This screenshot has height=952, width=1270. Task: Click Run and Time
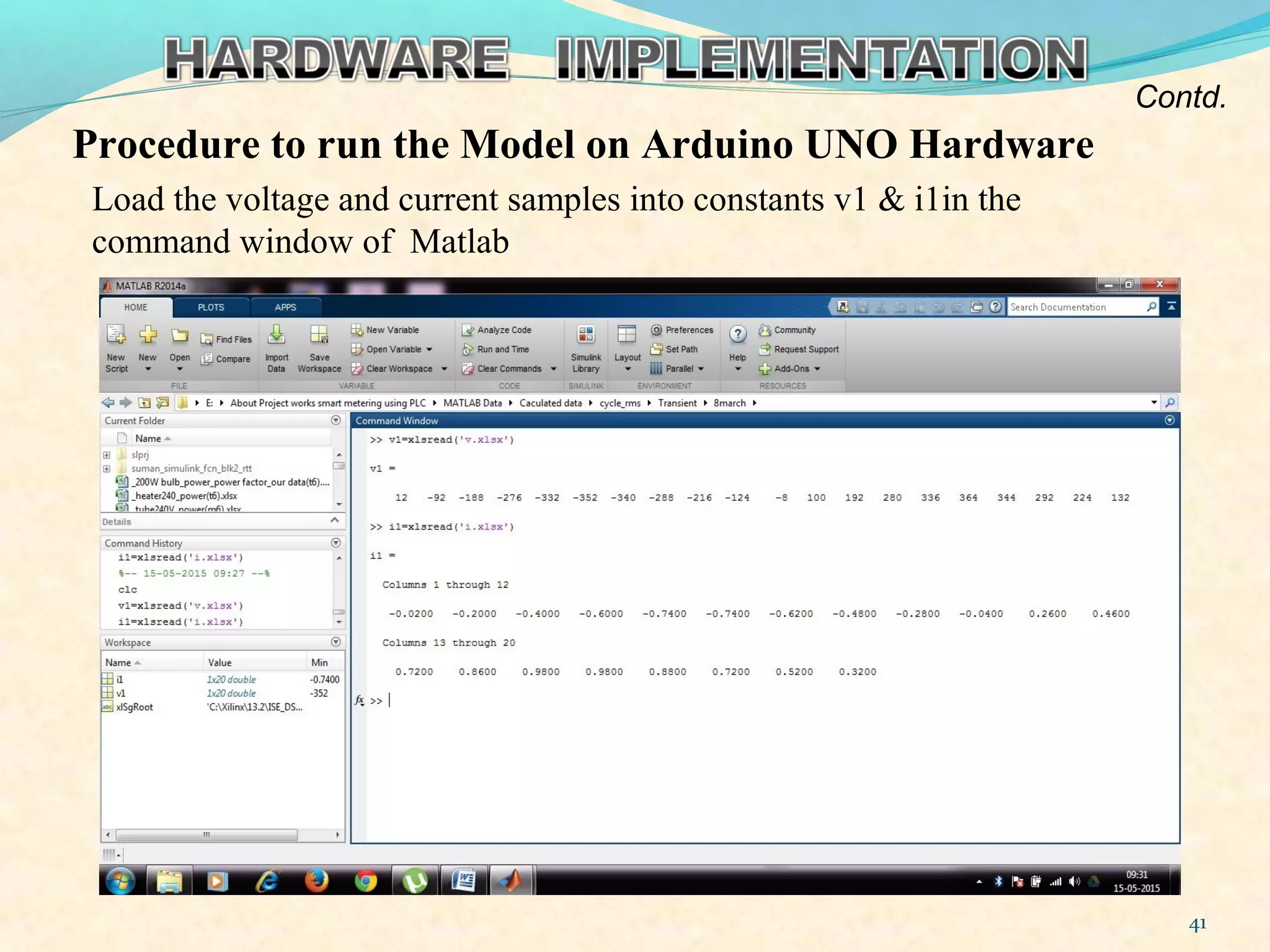(x=495, y=350)
